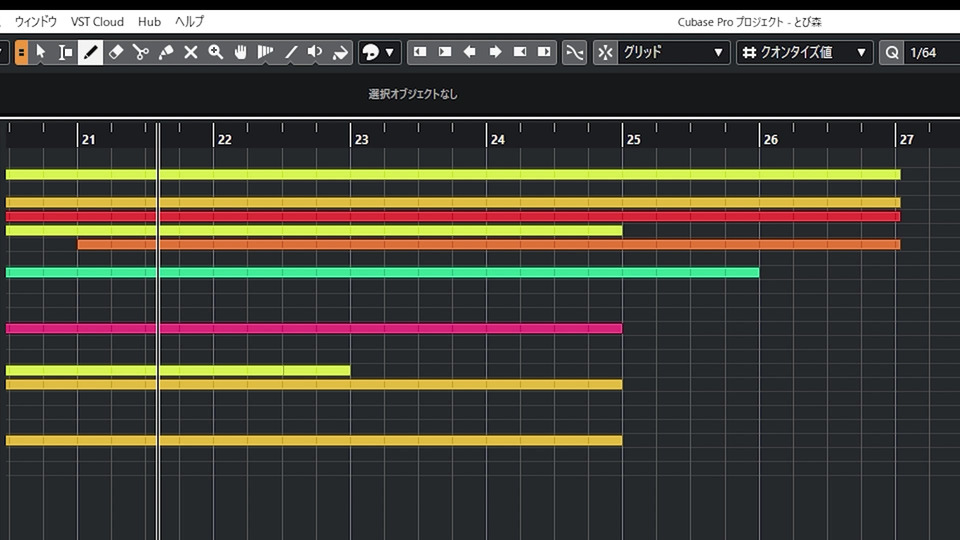Click the nudge Trim Start Left button

click(x=420, y=52)
